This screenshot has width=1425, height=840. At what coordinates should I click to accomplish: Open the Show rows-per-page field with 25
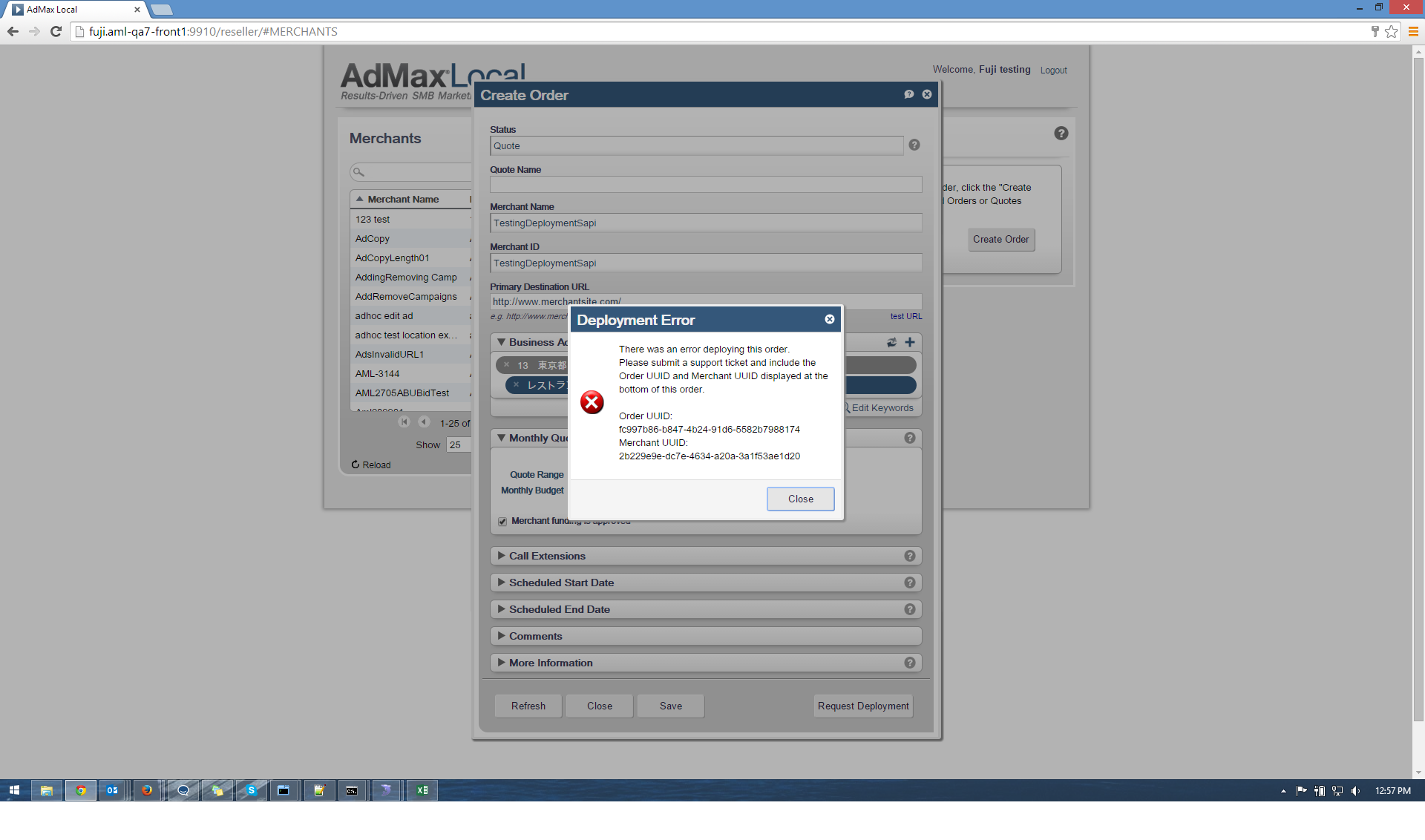[x=459, y=444]
